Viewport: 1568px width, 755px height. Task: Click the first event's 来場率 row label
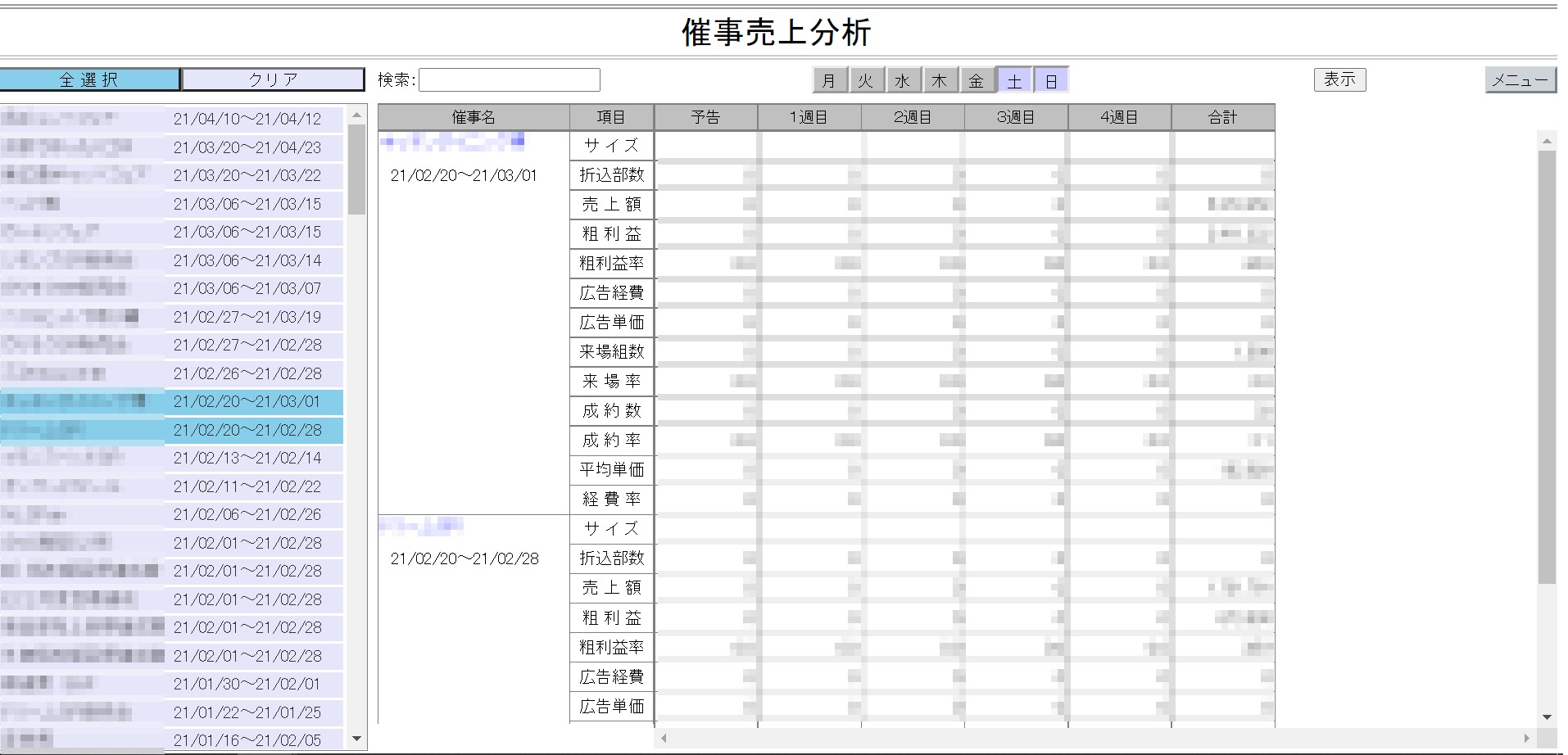[611, 382]
